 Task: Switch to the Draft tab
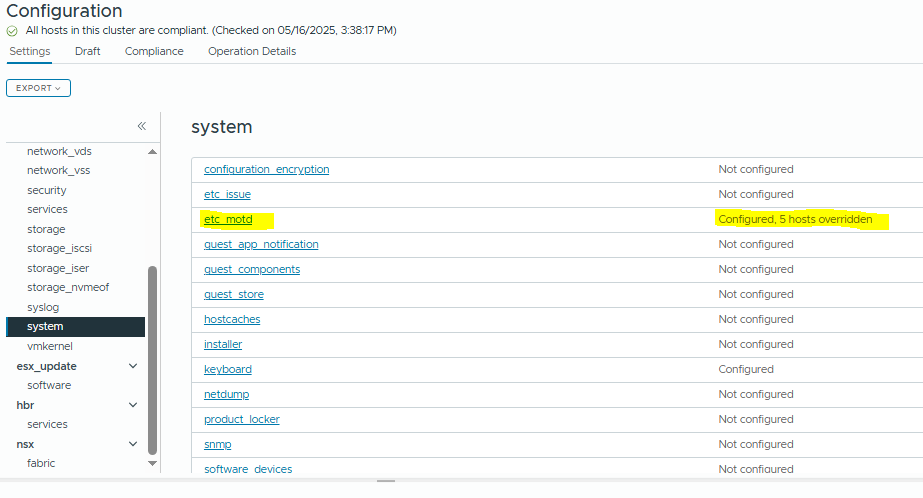(x=88, y=52)
